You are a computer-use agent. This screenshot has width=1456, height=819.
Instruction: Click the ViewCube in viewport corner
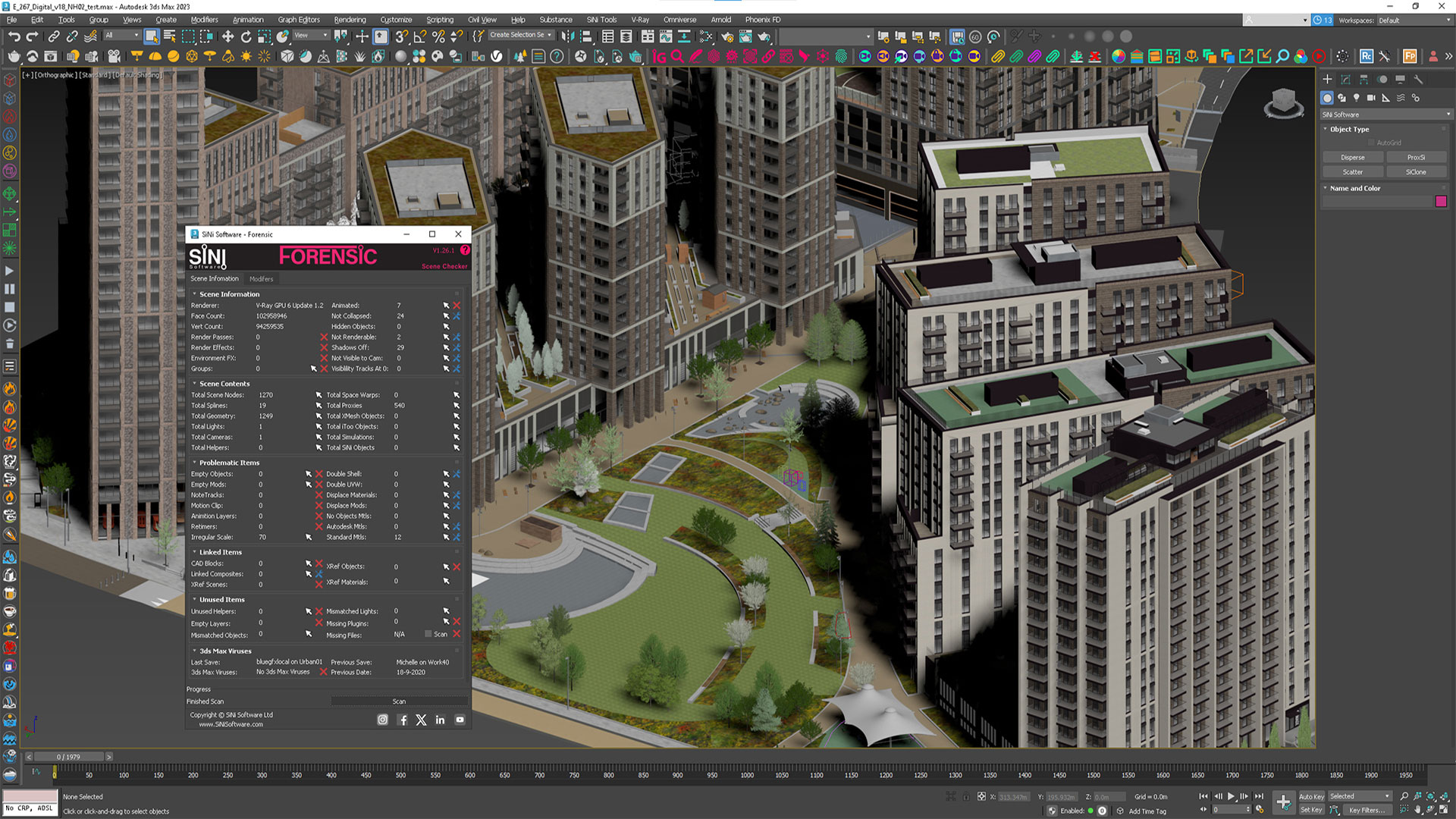click(1283, 102)
